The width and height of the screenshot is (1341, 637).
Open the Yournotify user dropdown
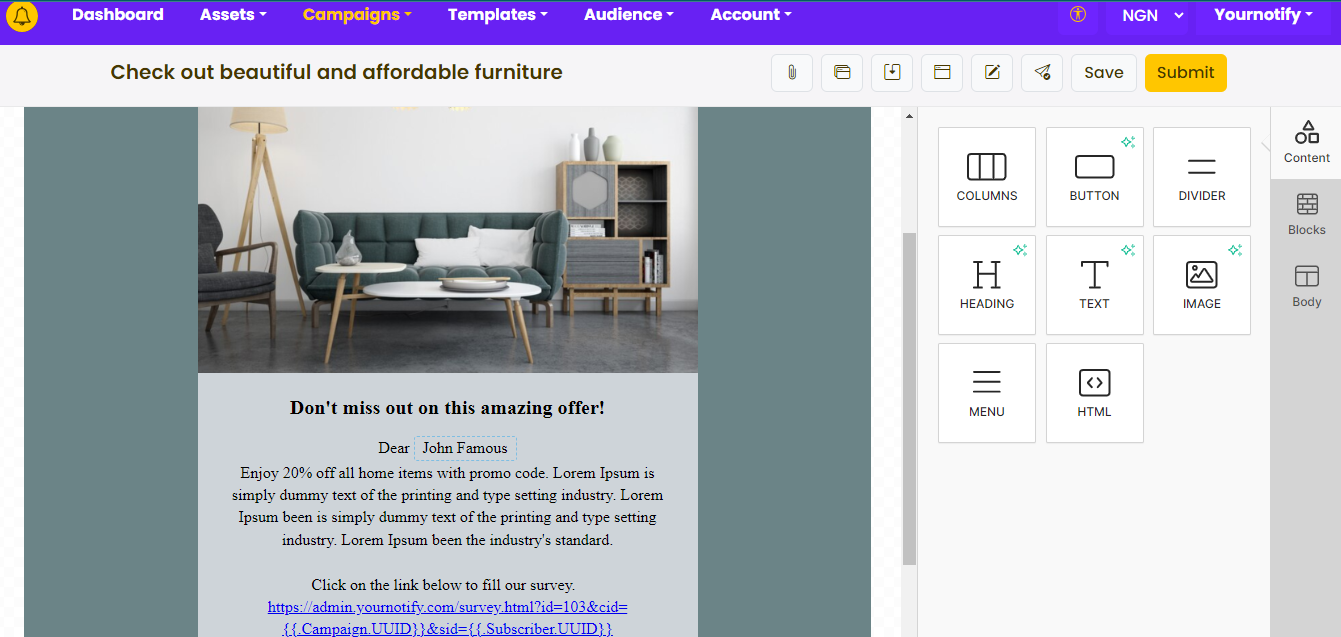1263,15
